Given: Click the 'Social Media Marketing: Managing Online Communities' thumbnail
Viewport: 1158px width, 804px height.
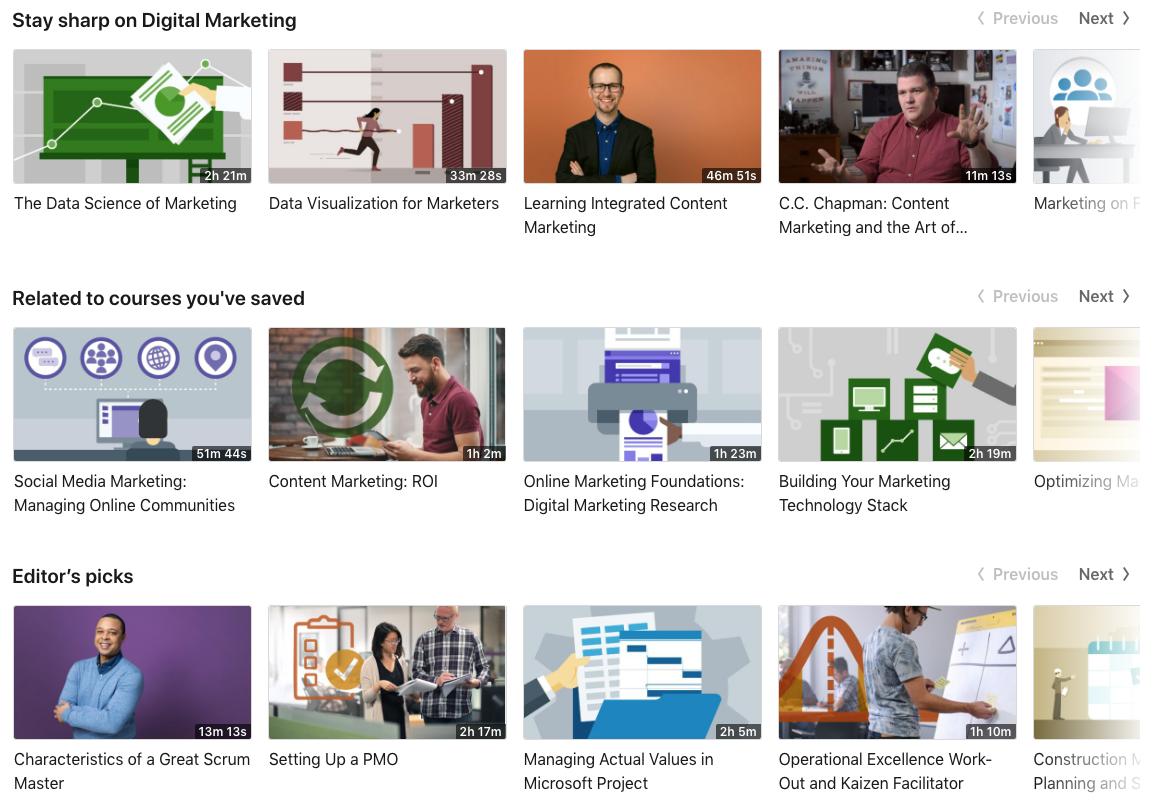Looking at the screenshot, I should click(x=132, y=394).
